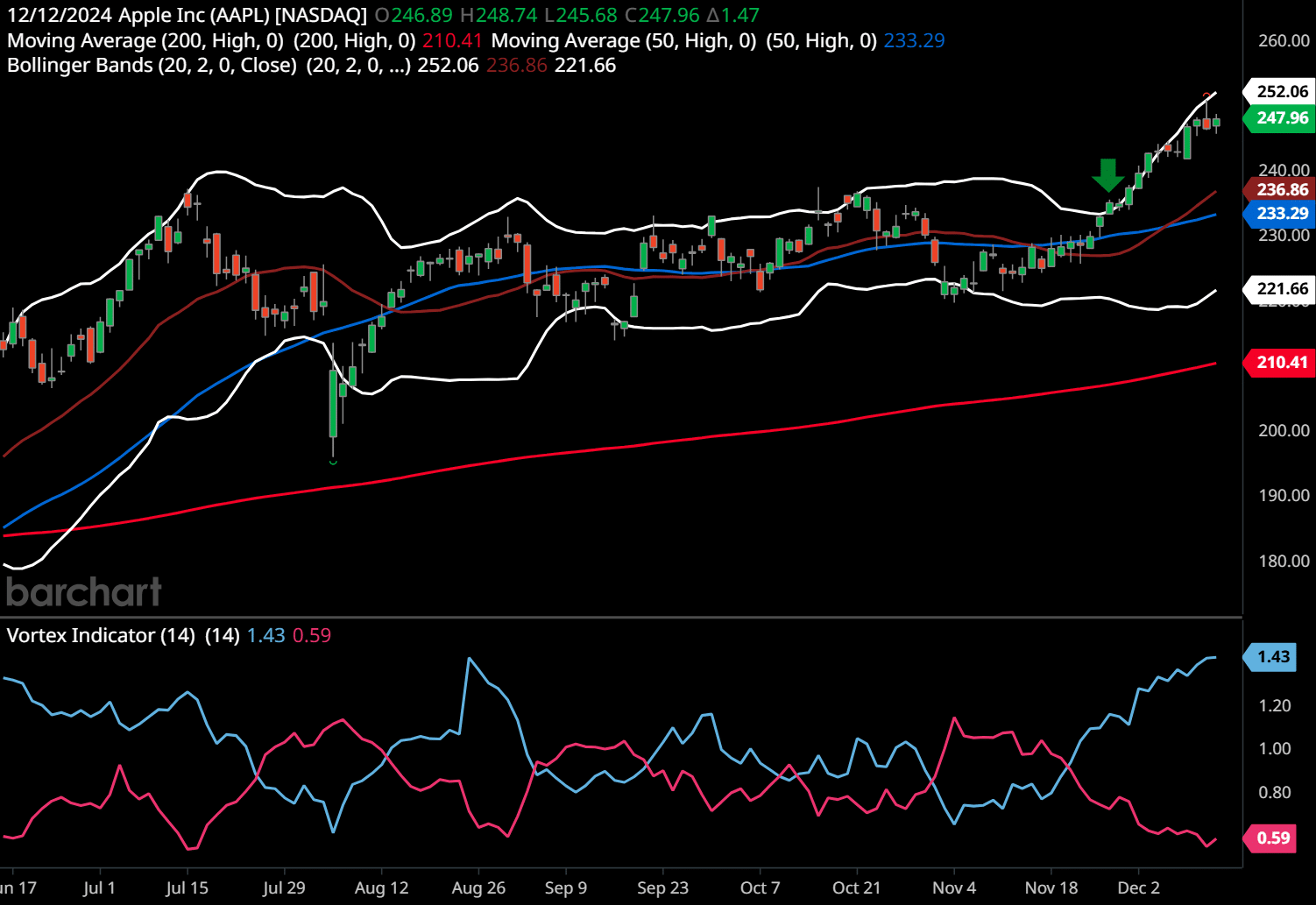1316x905 pixels.
Task: Click the "230.00" price axis label
Action: click(1284, 235)
